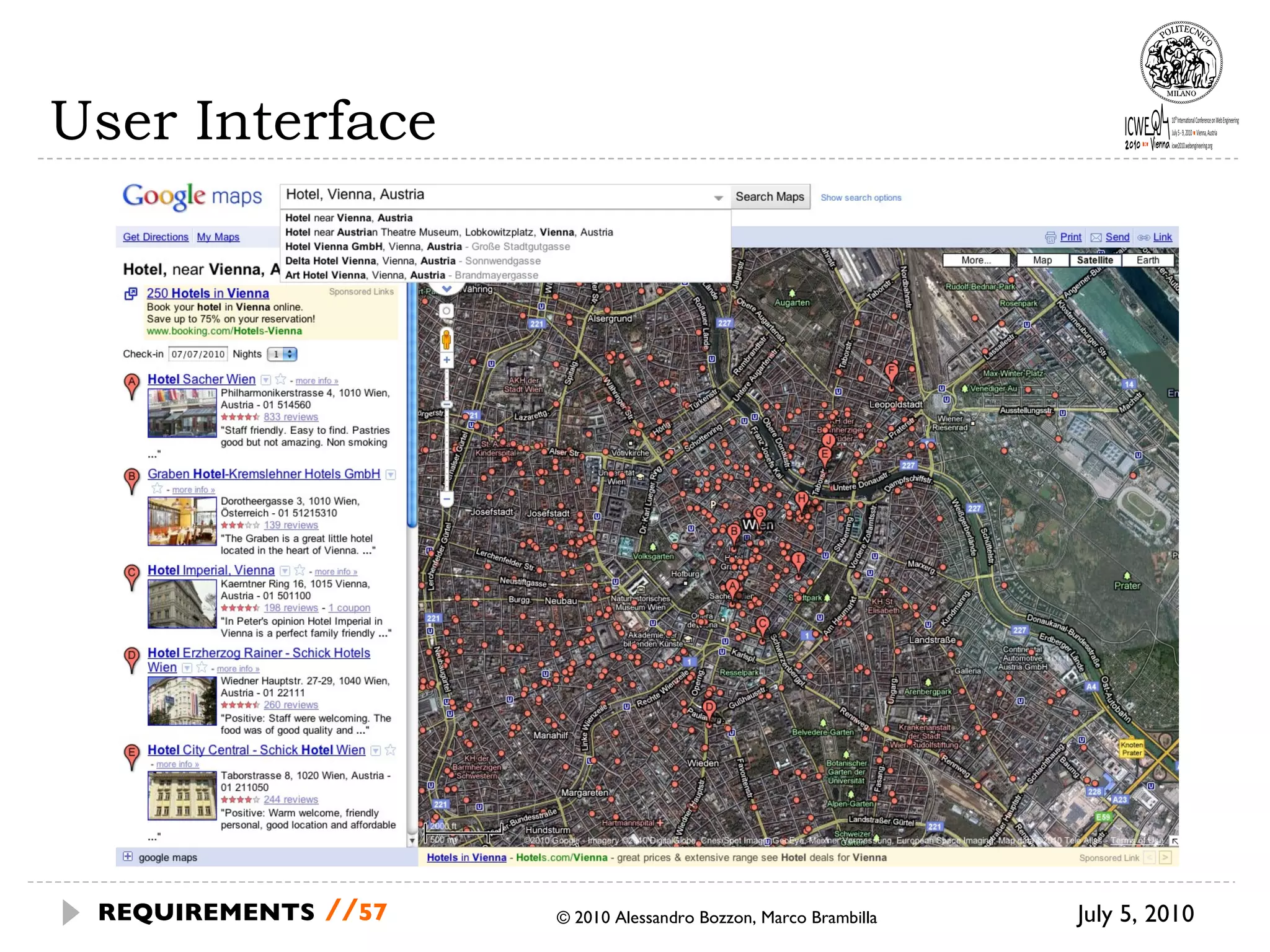Open 139 reviews for Graben Hotel
Viewport: 1270px width, 952px height.
click(x=291, y=525)
